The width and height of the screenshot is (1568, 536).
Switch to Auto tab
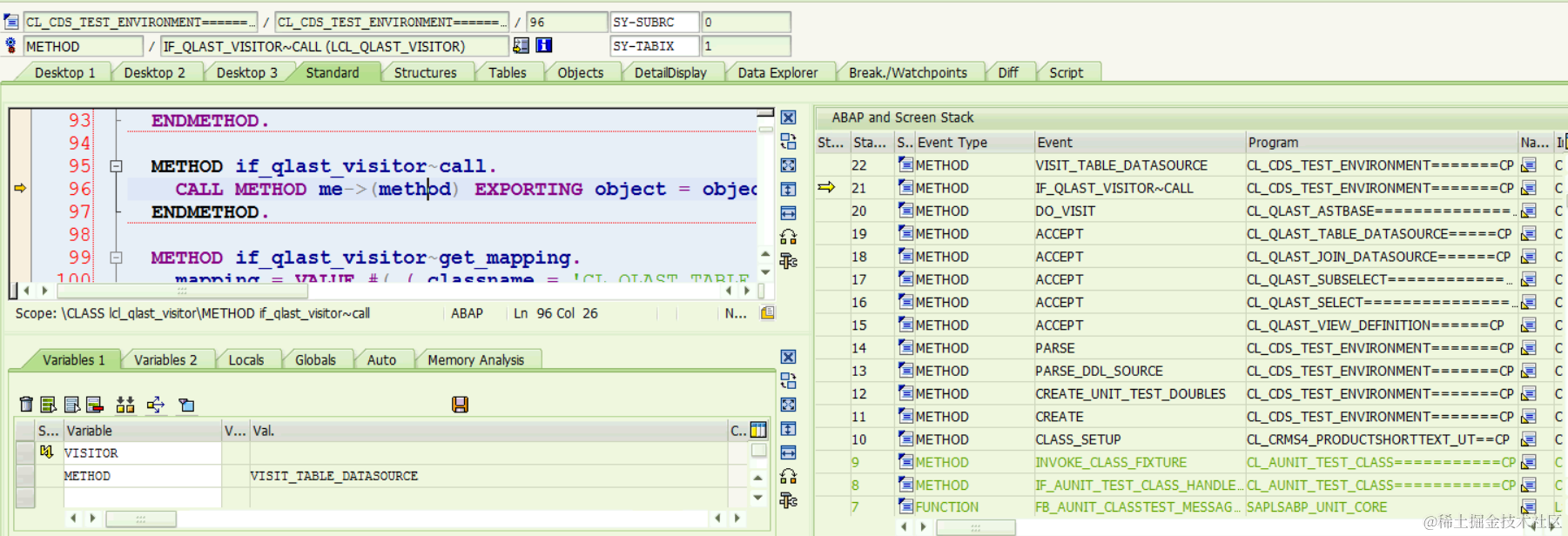point(381,359)
